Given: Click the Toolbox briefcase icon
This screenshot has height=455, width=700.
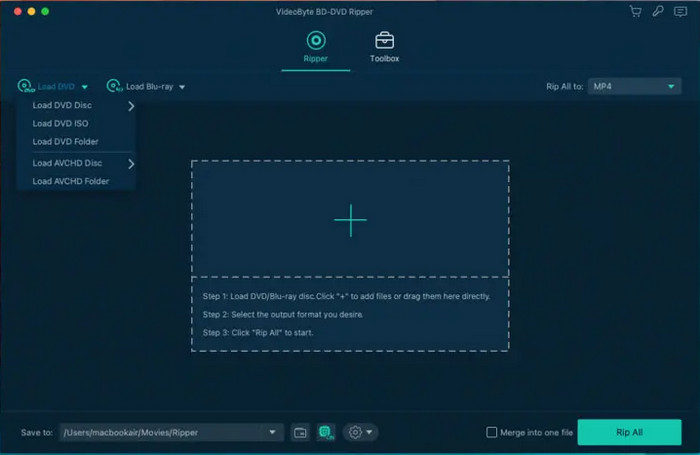Looking at the screenshot, I should pos(384,41).
